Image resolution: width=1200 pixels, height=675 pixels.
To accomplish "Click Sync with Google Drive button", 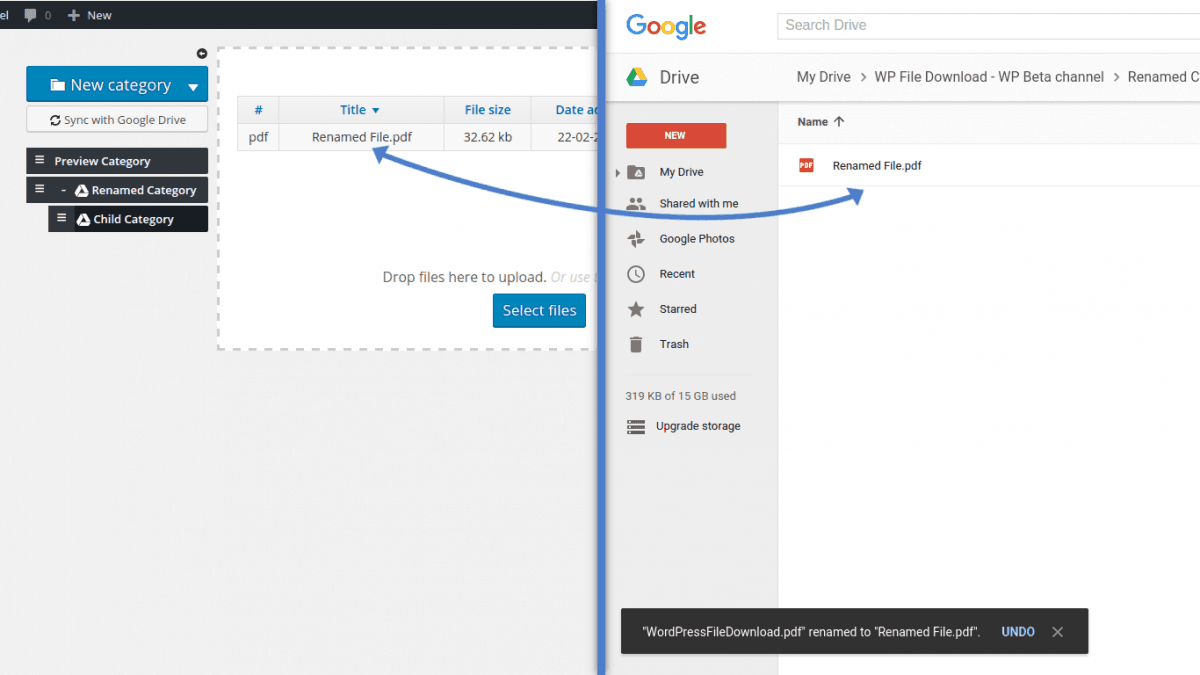I will (x=117, y=120).
